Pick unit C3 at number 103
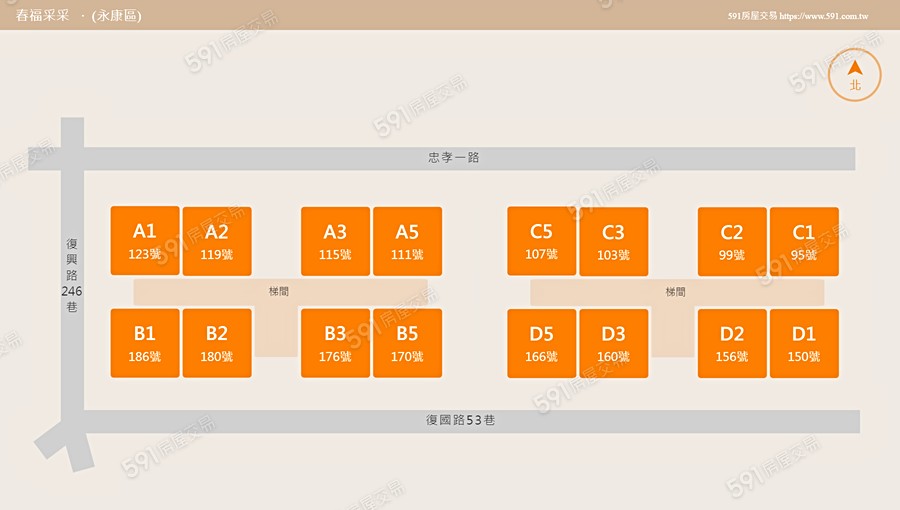The image size is (900, 510). 613,241
